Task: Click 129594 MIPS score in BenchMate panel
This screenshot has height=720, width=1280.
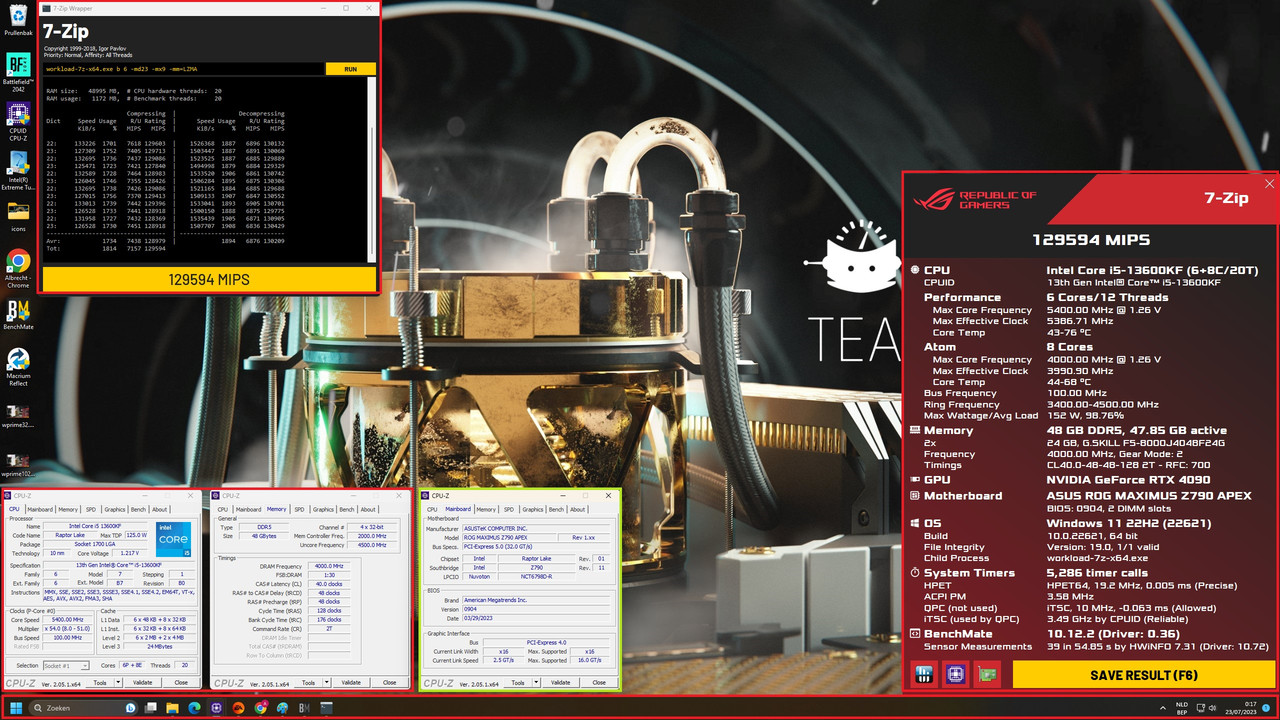Action: pos(1091,240)
